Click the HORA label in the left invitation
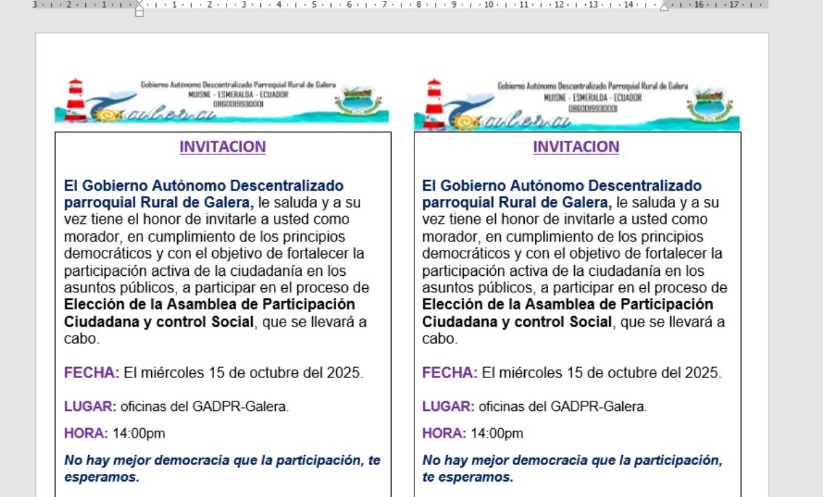This screenshot has height=497, width=823. tap(86, 433)
